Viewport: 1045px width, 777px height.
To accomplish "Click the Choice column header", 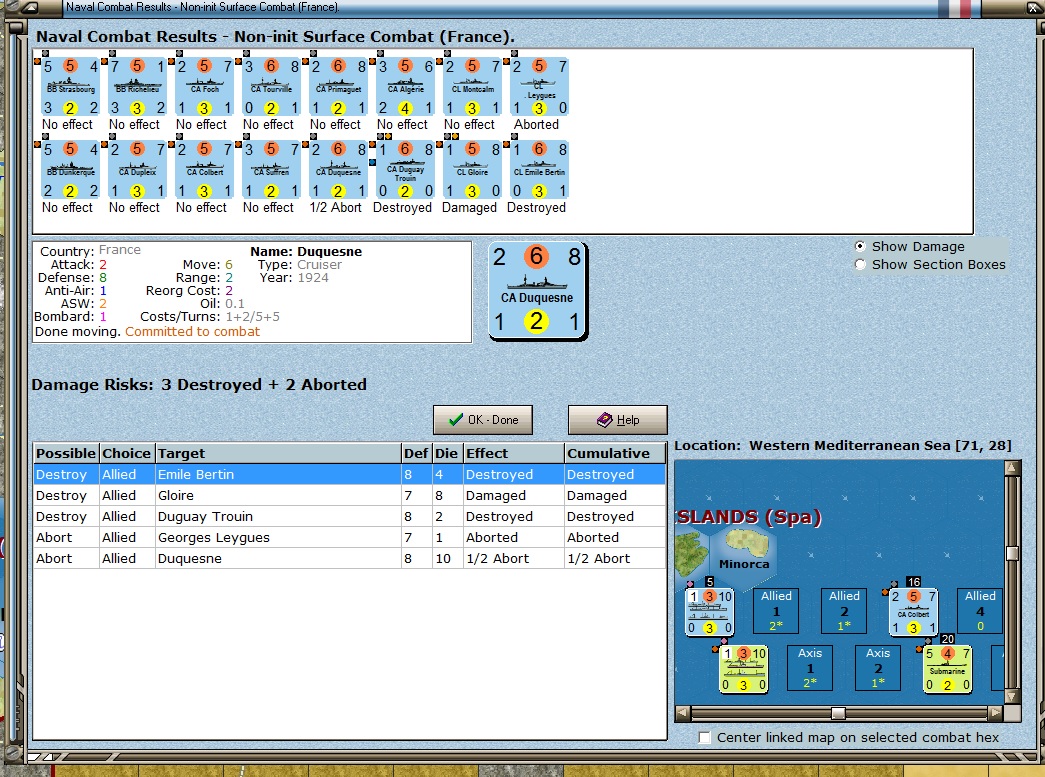I will click(127, 453).
